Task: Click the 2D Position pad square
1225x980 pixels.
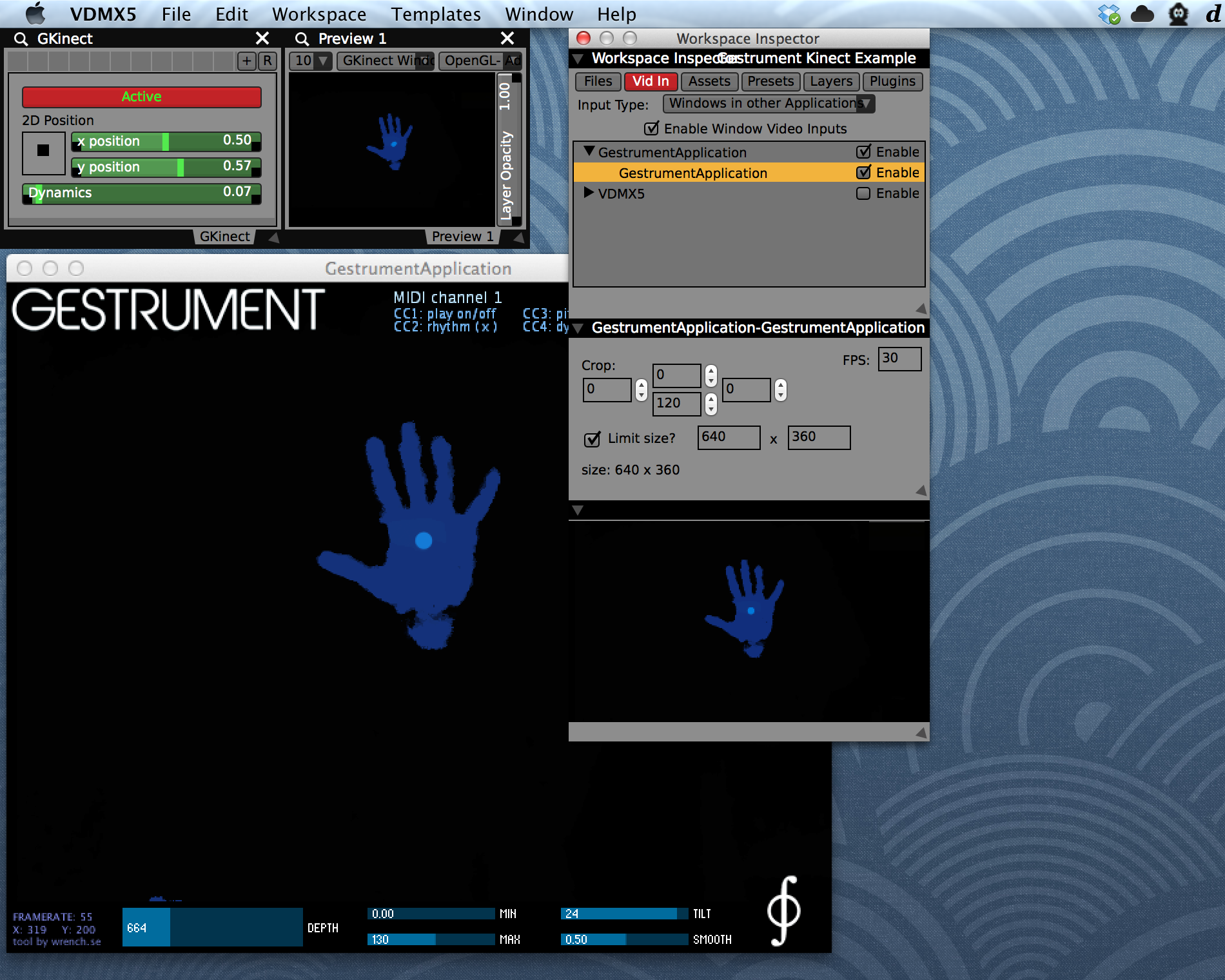Action: click(x=43, y=153)
